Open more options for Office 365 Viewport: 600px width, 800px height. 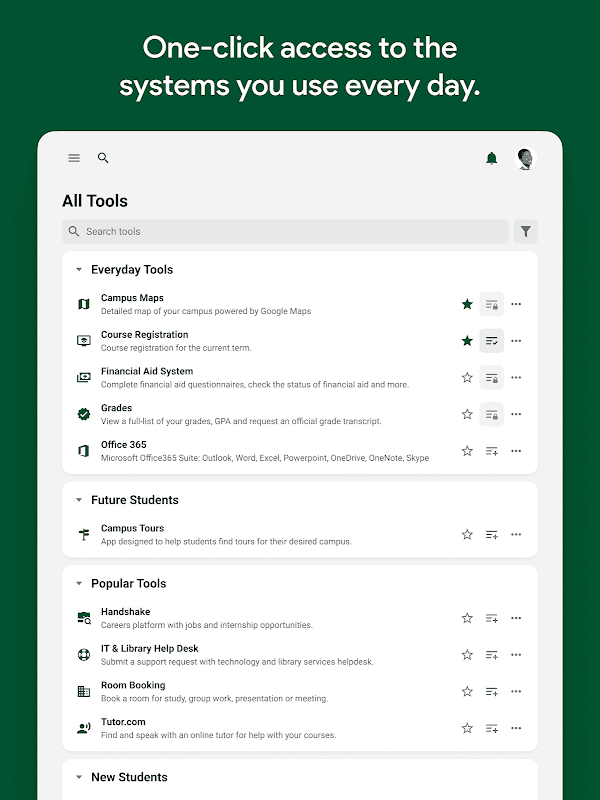pyautogui.click(x=516, y=451)
